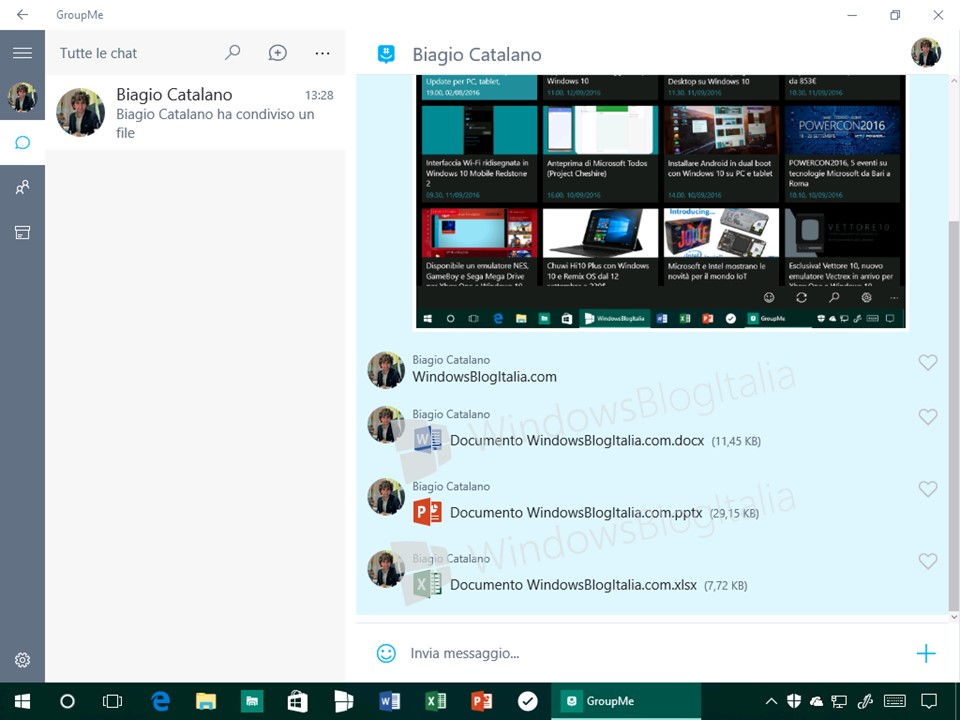960x720 pixels.
Task: Open conversation avatar at top right corner
Action: (926, 53)
